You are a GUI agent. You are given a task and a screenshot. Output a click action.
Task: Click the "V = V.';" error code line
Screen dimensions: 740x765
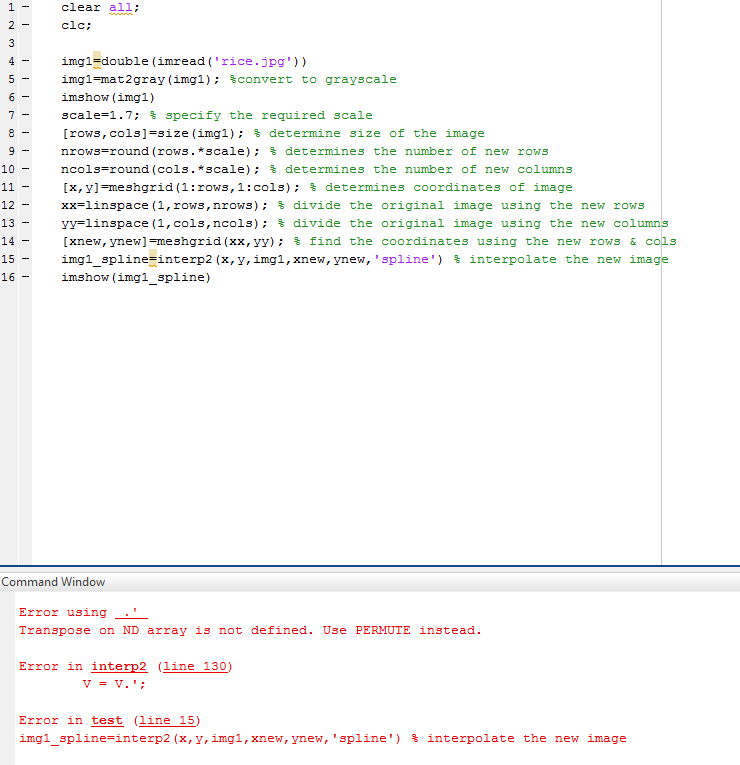[x=114, y=684]
